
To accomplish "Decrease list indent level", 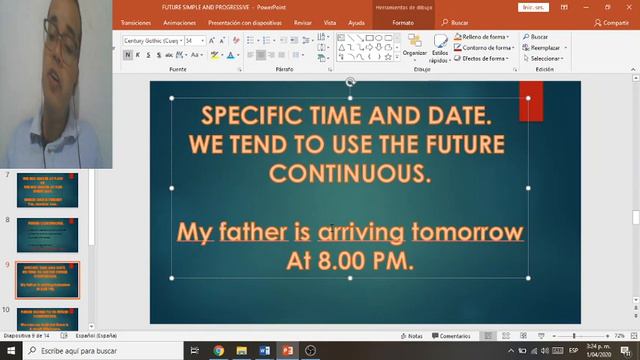I will 283,40.
